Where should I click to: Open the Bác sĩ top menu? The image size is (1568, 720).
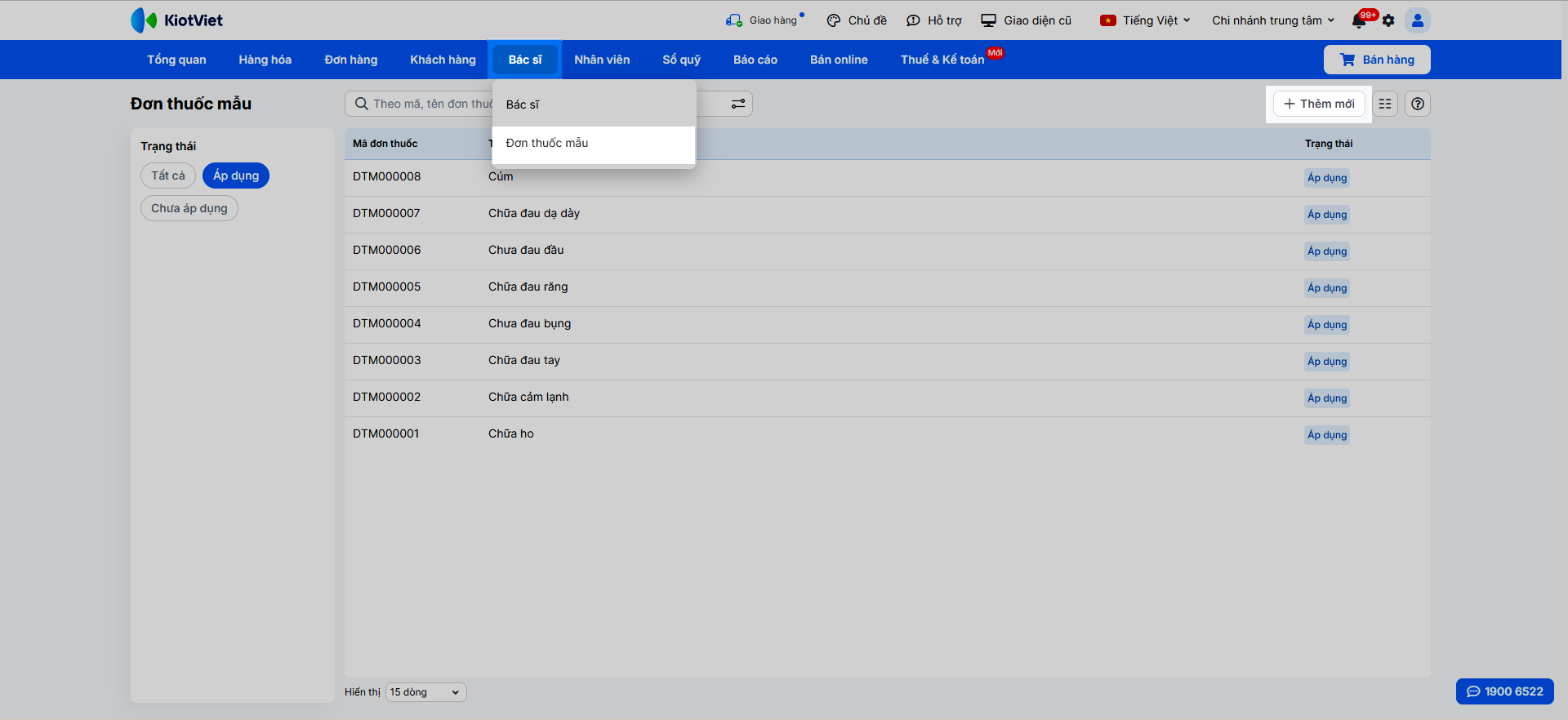coord(525,60)
